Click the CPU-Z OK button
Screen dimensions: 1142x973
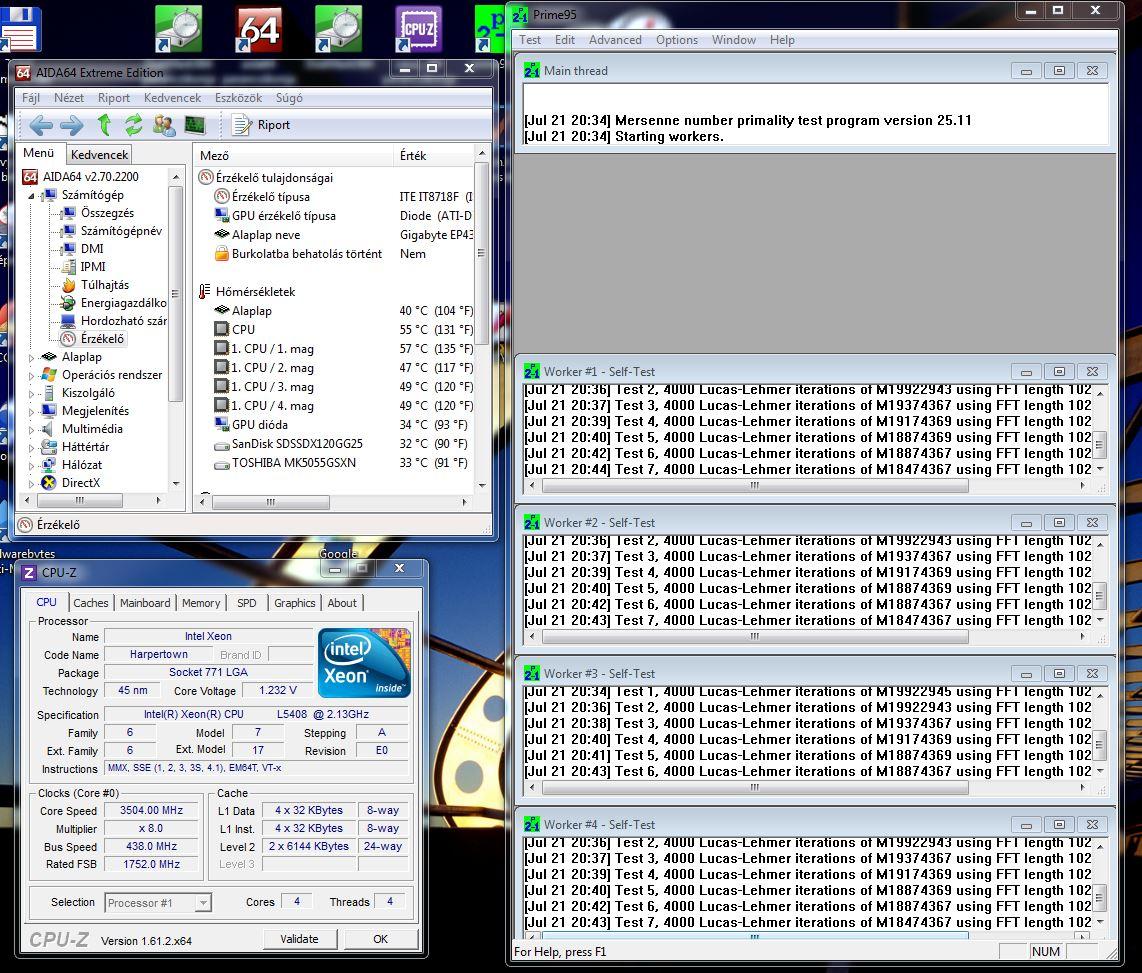point(380,939)
